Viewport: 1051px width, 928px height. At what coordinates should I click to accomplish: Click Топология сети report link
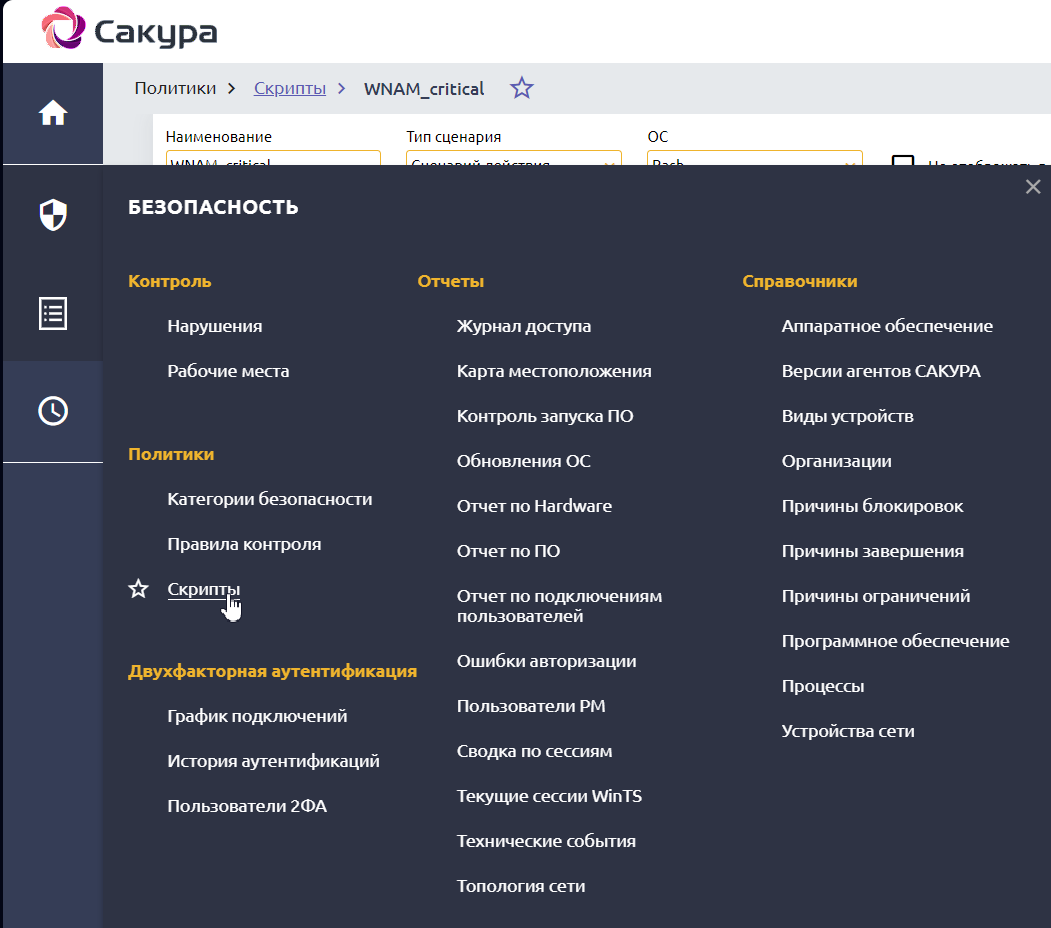pos(521,886)
